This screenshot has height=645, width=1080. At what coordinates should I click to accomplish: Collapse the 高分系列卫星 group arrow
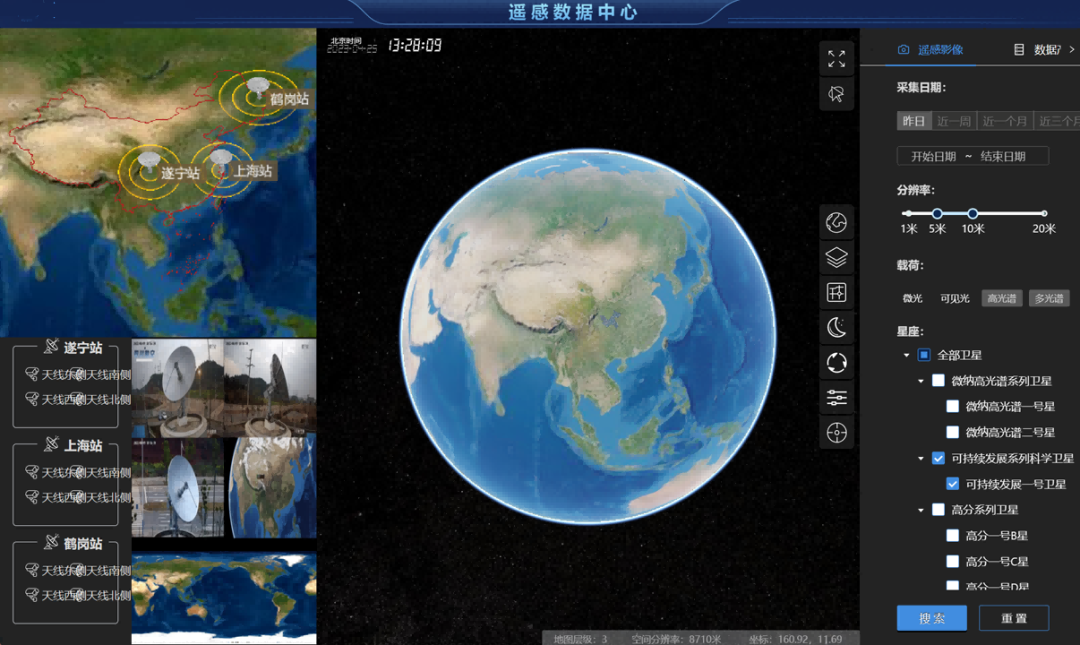tap(921, 510)
